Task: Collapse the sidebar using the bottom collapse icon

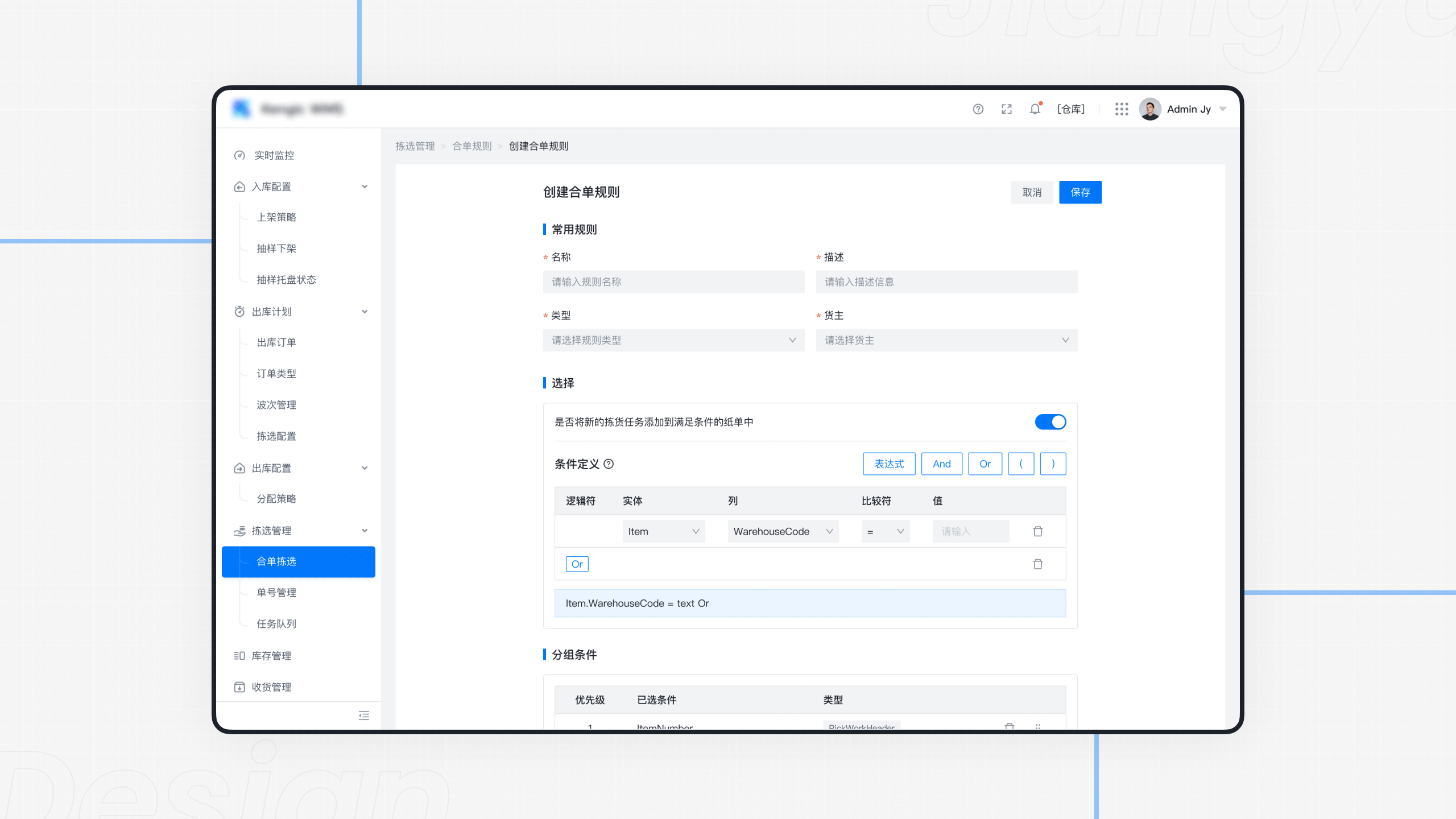Action: point(363,715)
